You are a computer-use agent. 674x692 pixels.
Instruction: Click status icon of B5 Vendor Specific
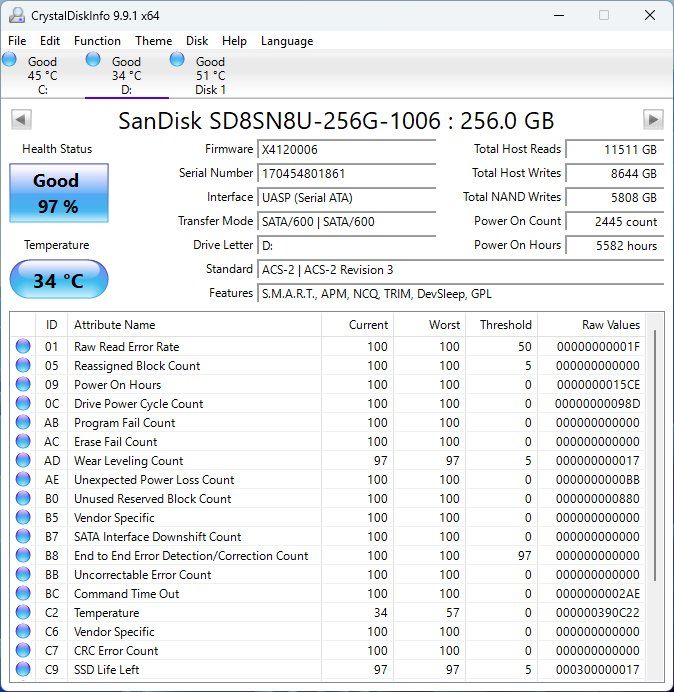[23, 517]
